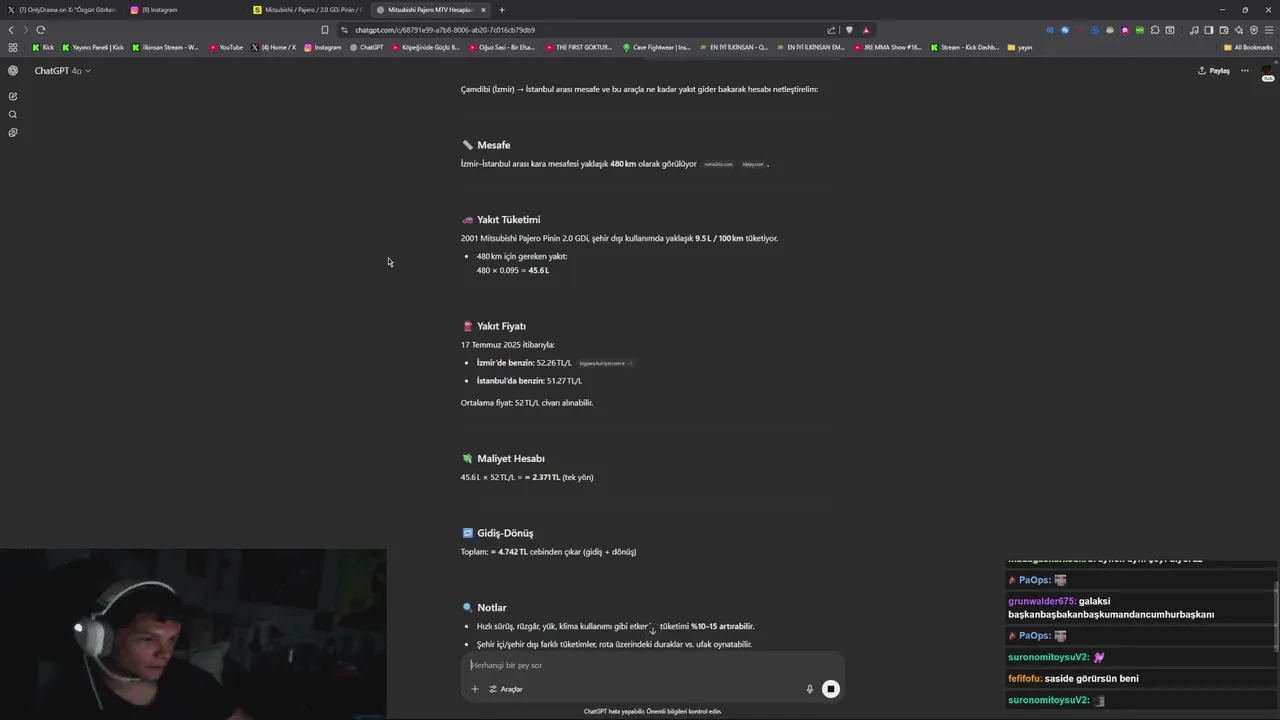The width and height of the screenshot is (1280, 720).
Task: Open the All Bookmarks folder
Action: coord(1248,47)
